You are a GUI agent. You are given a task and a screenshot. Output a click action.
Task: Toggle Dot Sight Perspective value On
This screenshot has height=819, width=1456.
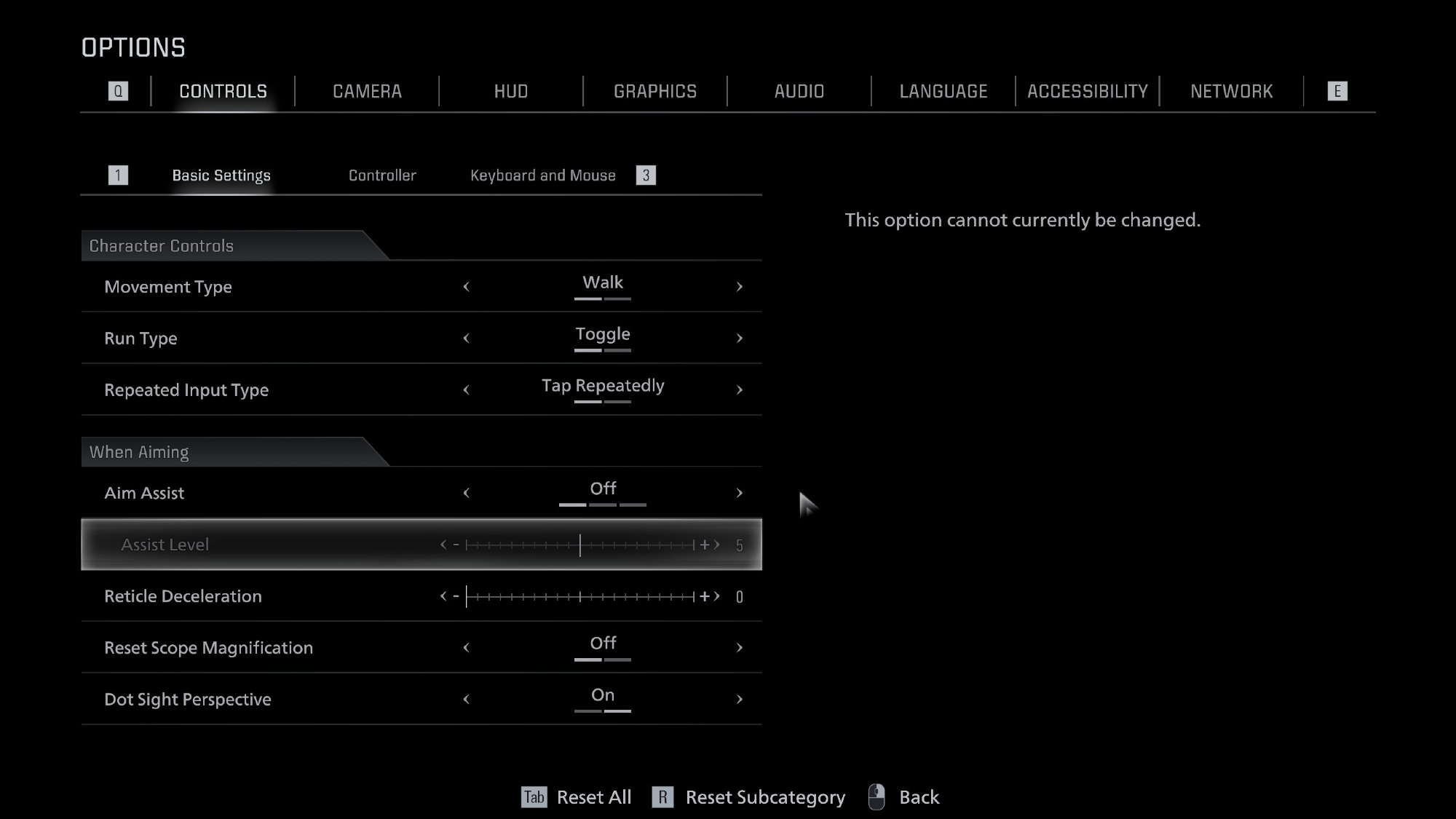[x=602, y=695]
